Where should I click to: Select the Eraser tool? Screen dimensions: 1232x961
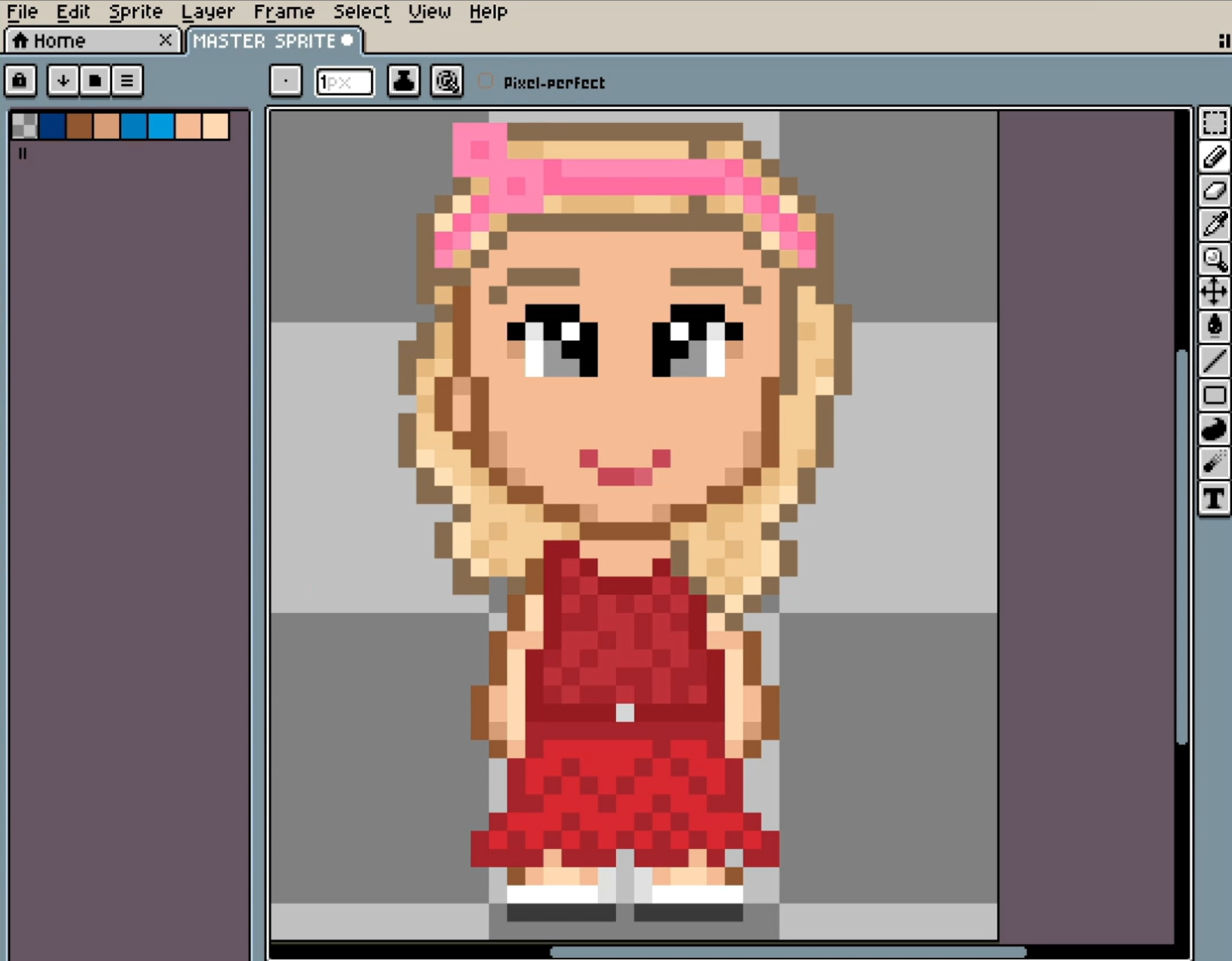click(1213, 191)
